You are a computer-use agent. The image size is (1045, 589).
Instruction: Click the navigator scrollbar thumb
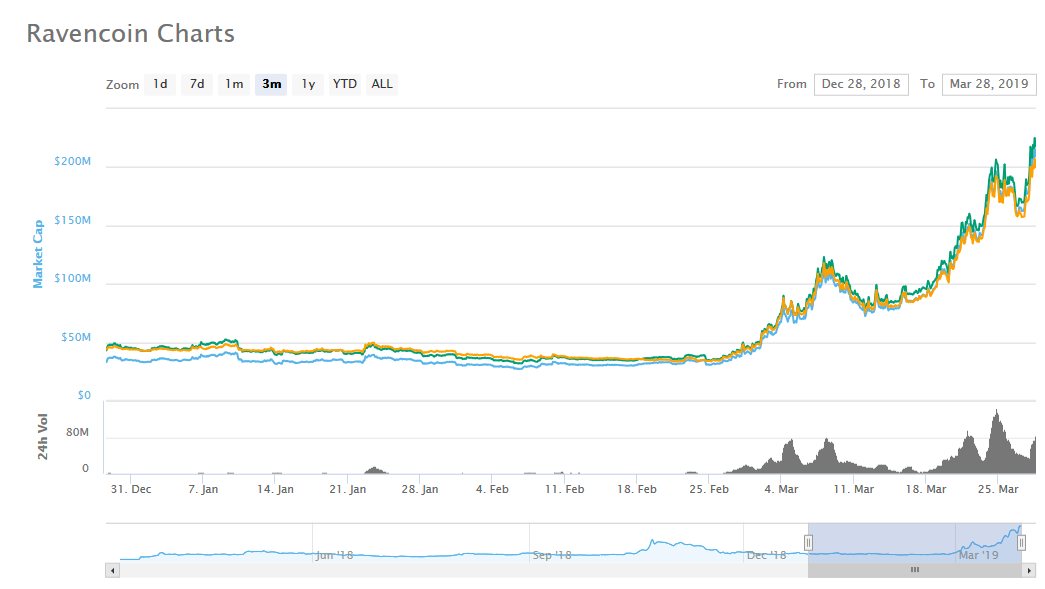pos(915,570)
